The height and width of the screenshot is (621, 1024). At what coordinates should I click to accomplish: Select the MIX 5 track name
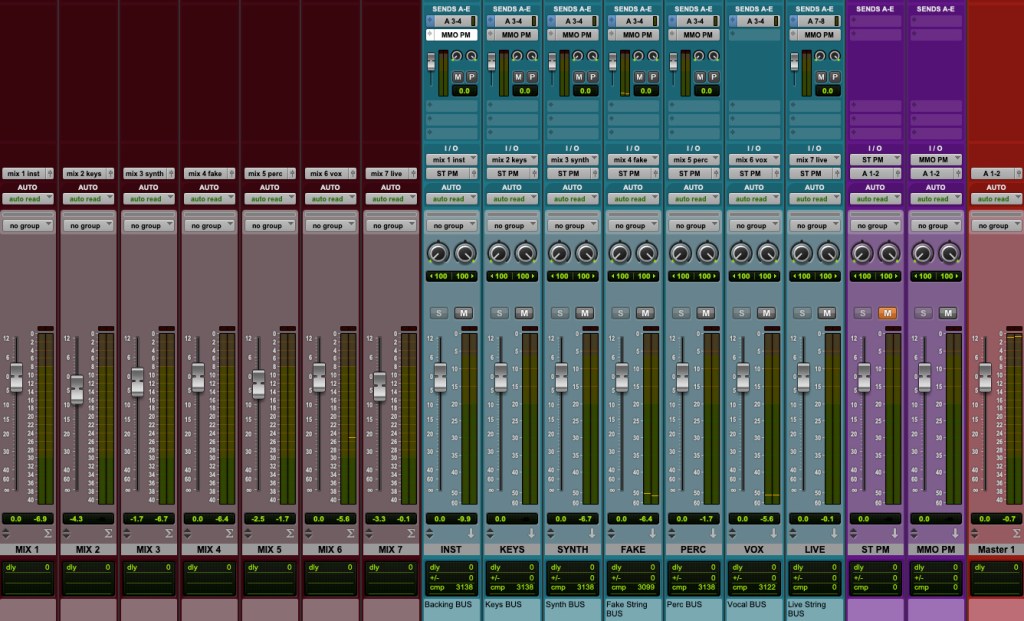(x=270, y=549)
